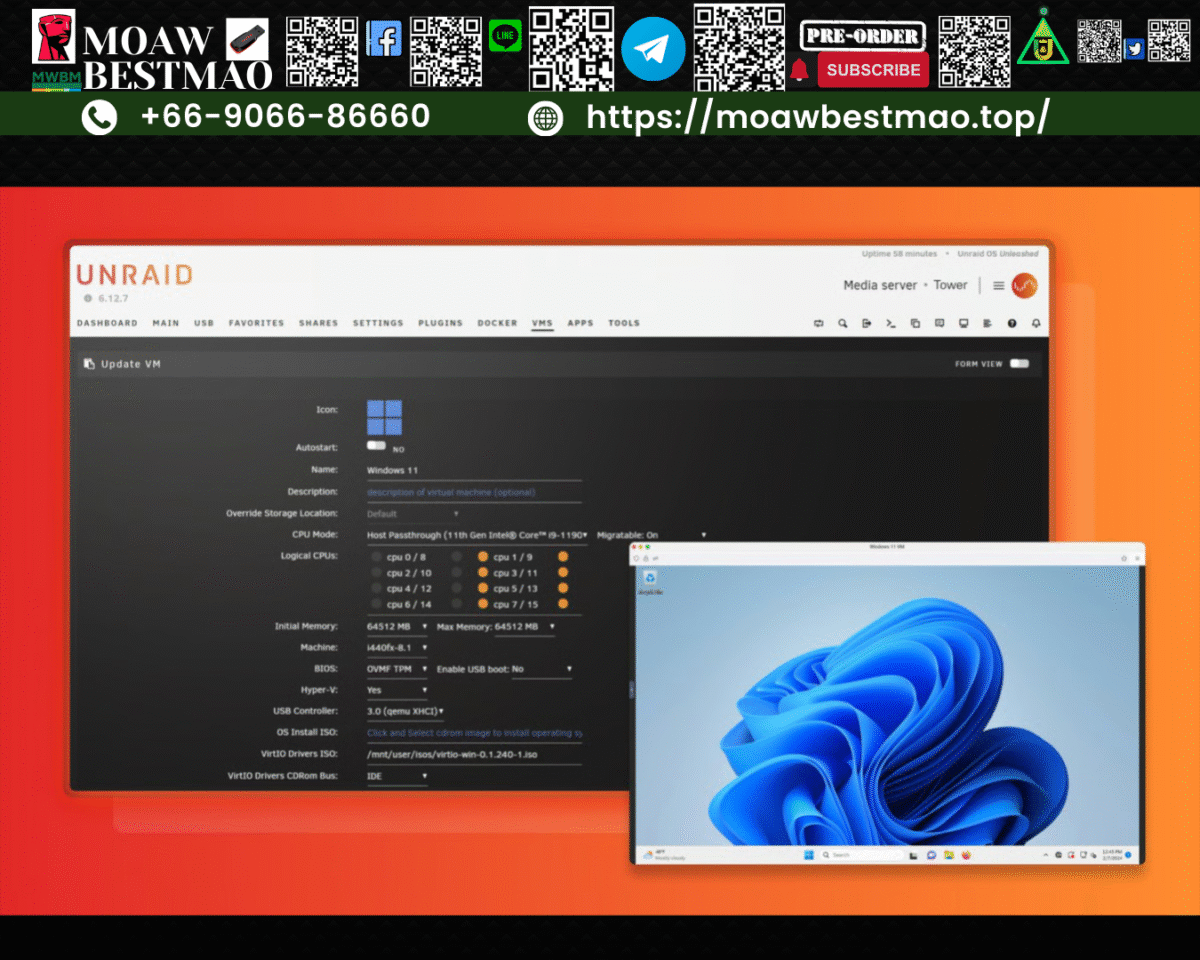Screen dimensions: 1200x960
Task: Open the DASHBOARD tab in Unraid
Action: tap(107, 323)
